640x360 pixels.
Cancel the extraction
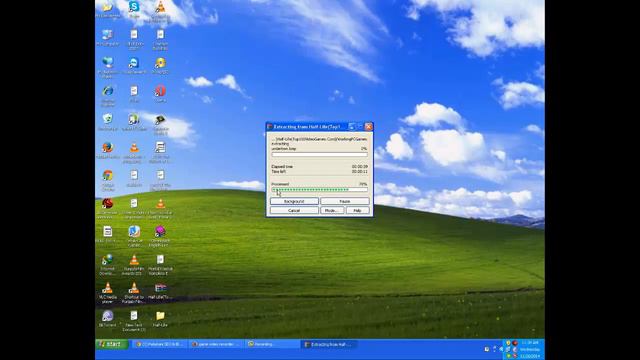tap(294, 210)
